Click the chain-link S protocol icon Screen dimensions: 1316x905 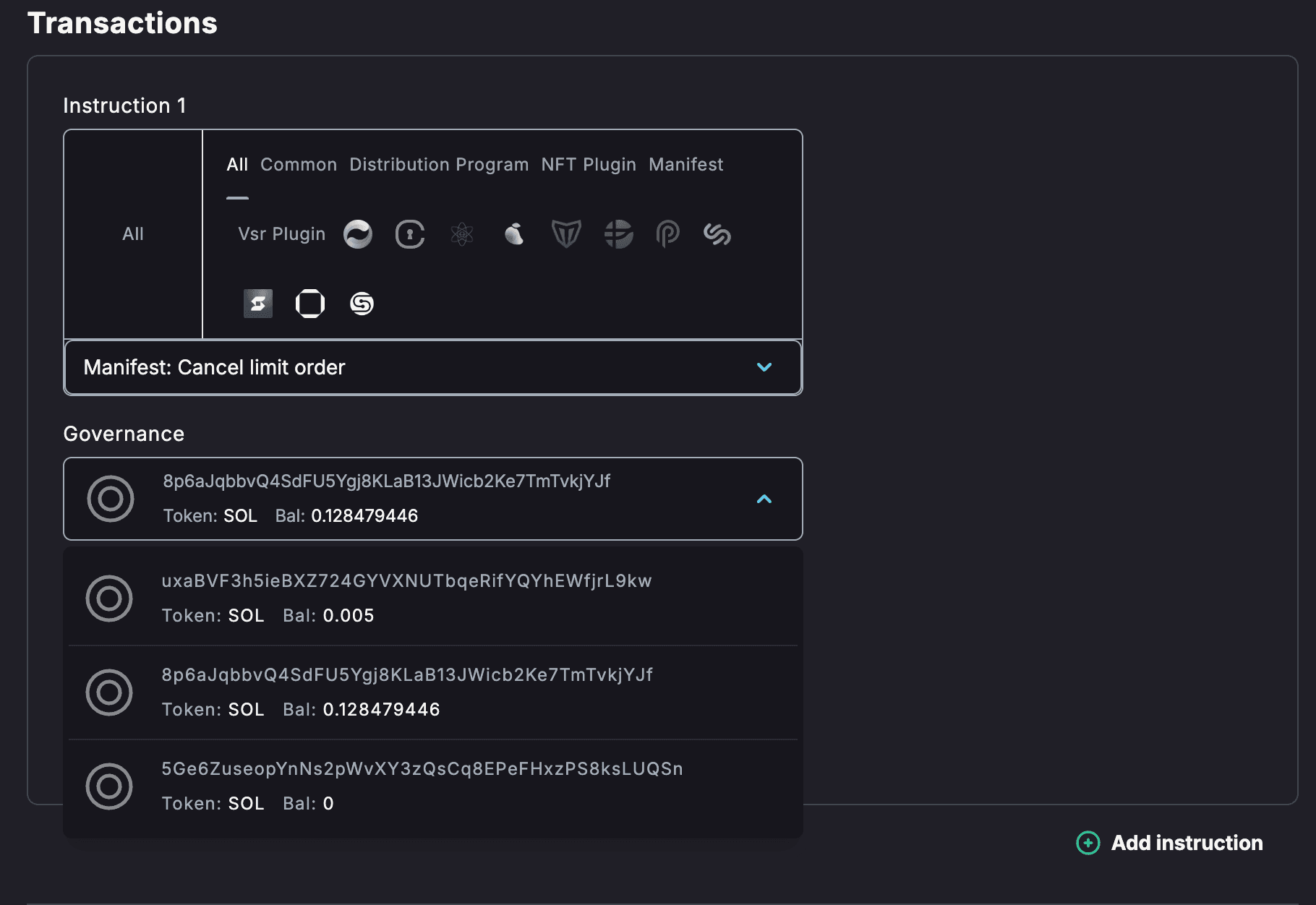pyautogui.click(x=717, y=234)
